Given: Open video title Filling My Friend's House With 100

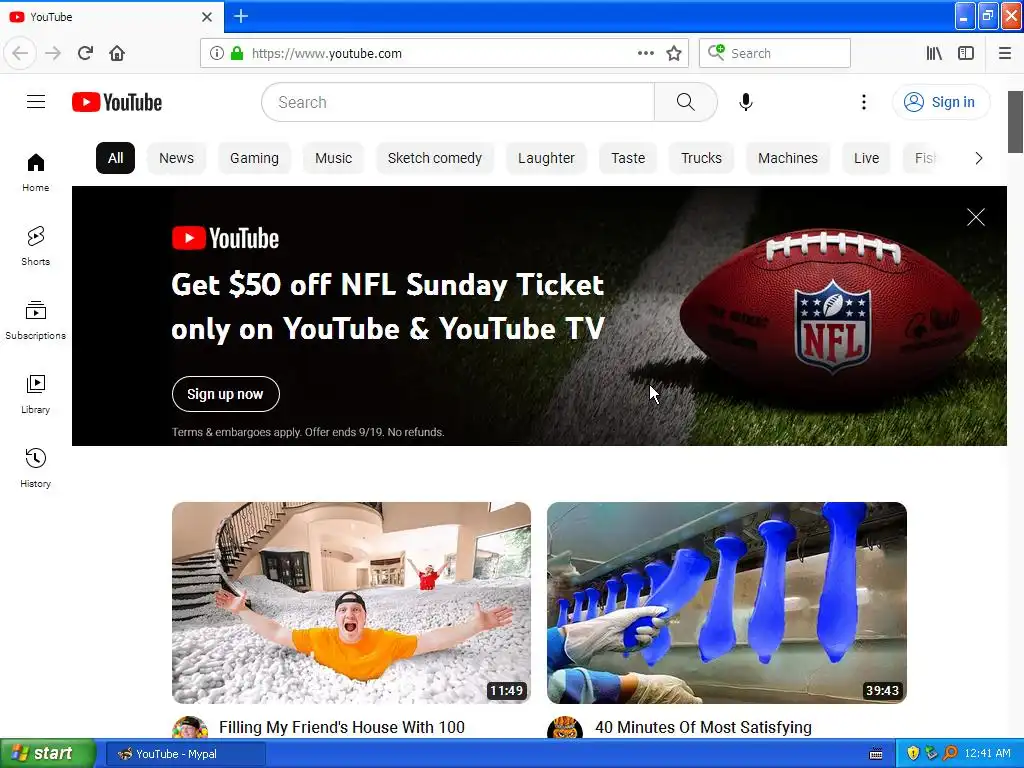Looking at the screenshot, I should pyautogui.click(x=342, y=727).
